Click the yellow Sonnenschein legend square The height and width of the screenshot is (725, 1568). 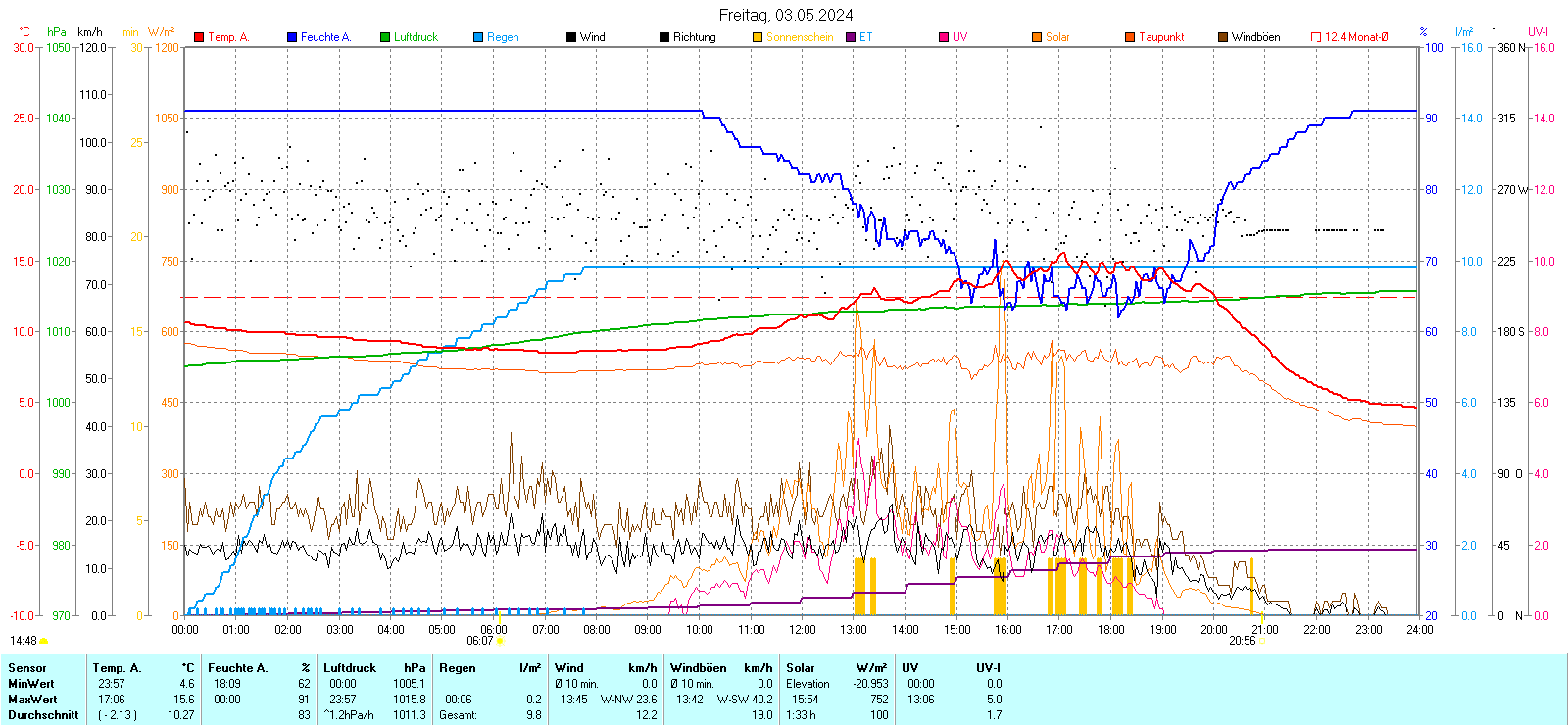point(758,37)
